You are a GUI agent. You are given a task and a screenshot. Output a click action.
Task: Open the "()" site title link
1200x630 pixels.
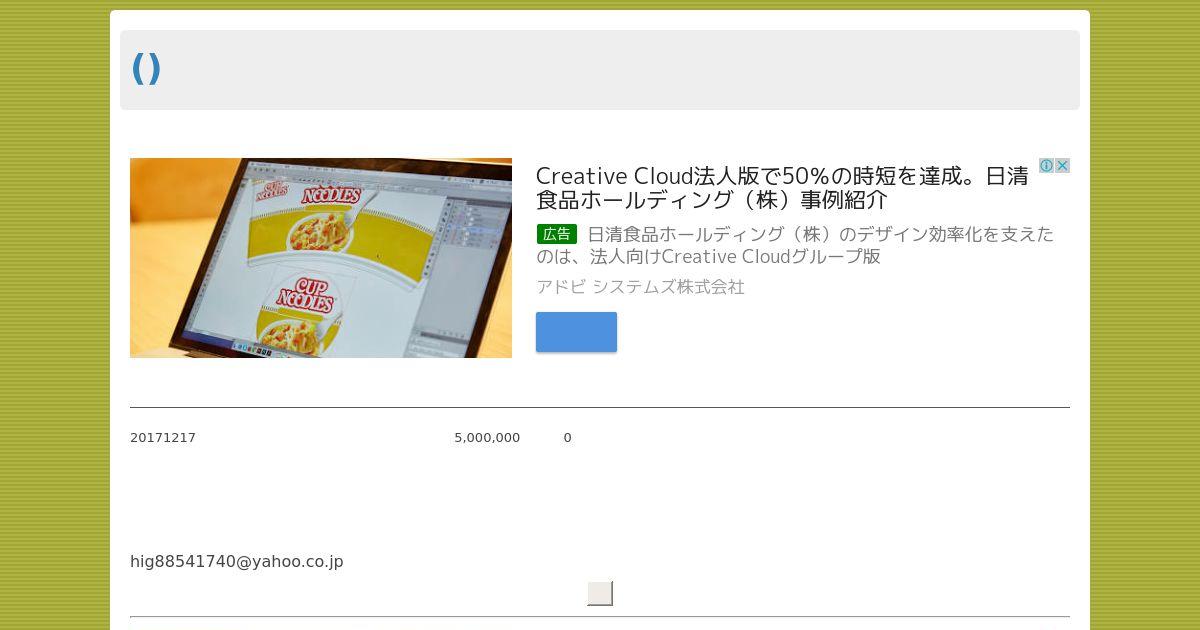146,69
